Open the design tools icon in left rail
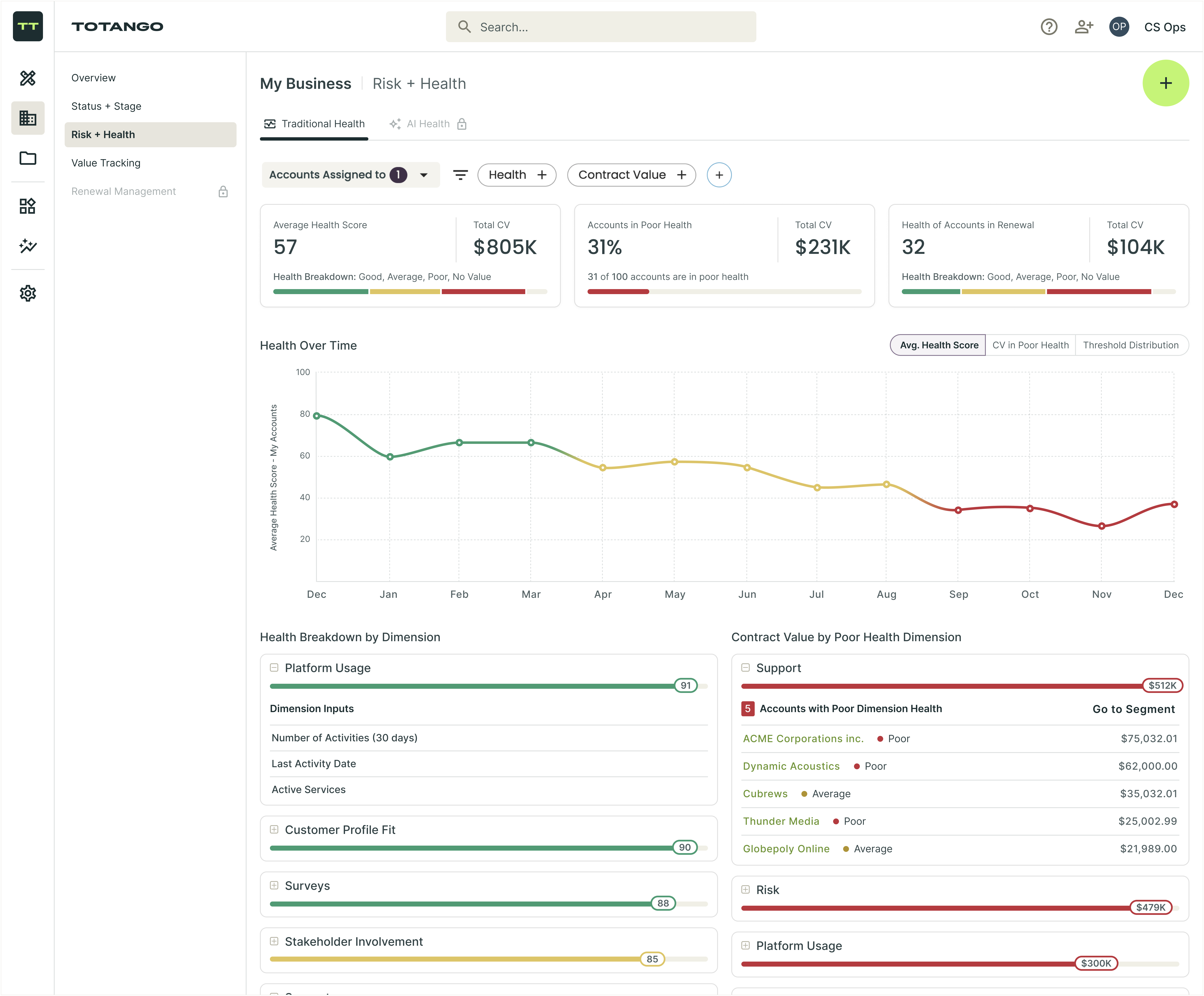Screen dimensions: 1204x996 click(28, 78)
